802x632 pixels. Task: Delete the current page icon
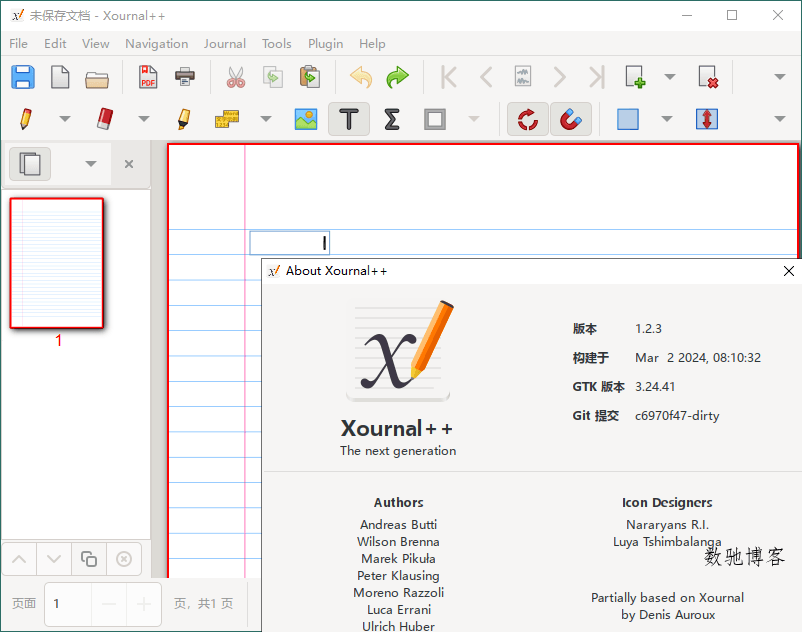[x=708, y=77]
